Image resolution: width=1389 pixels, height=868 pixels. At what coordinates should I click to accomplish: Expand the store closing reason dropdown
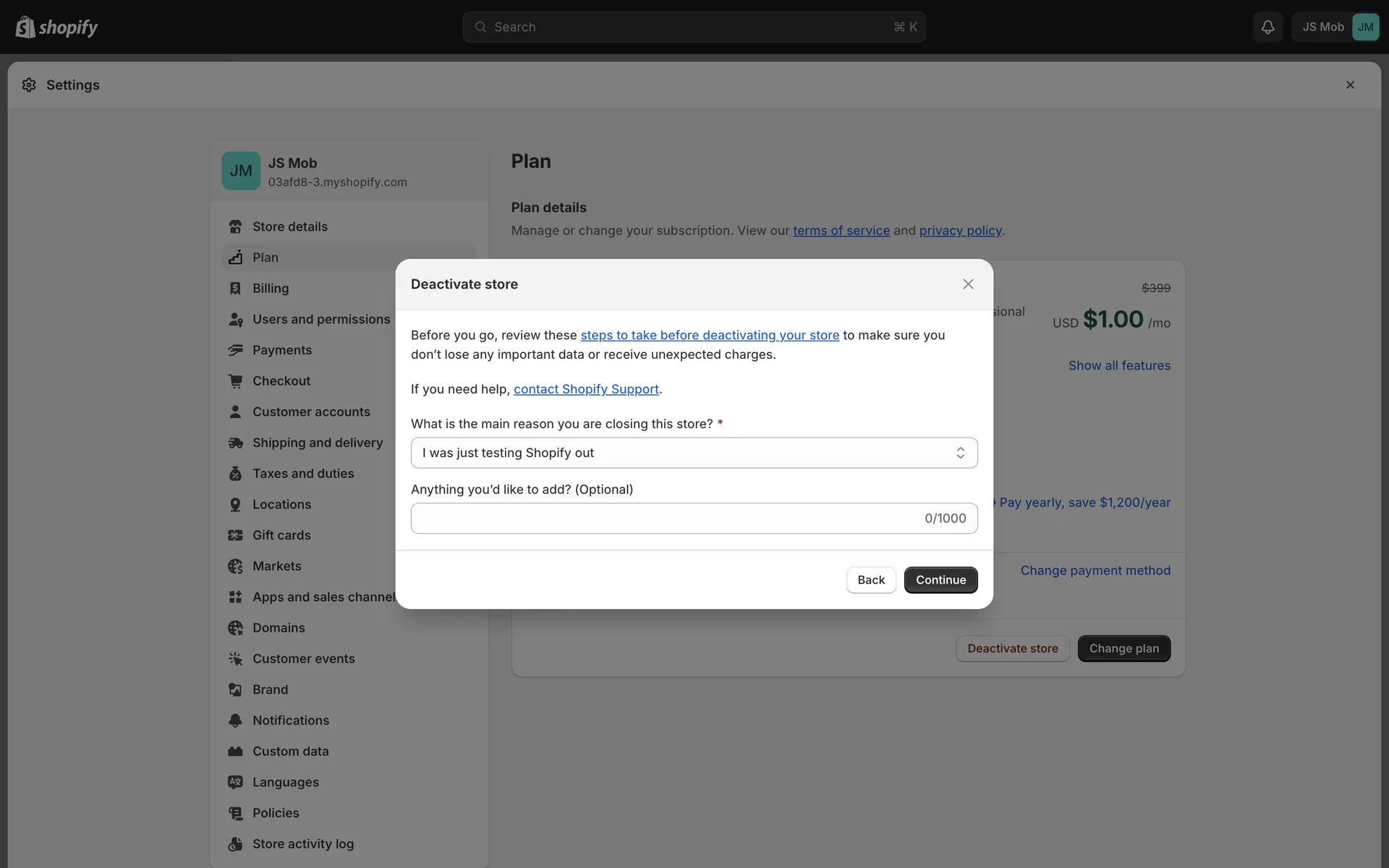click(x=694, y=453)
